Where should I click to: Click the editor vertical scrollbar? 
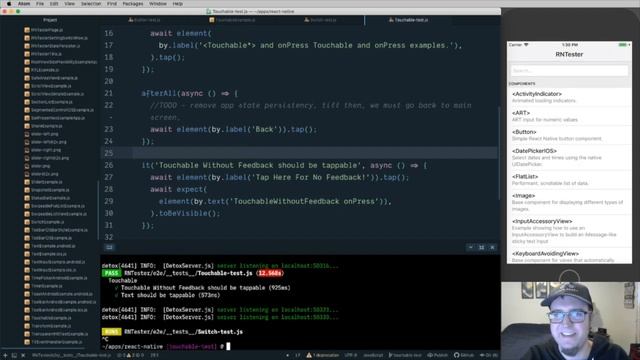click(x=499, y=153)
